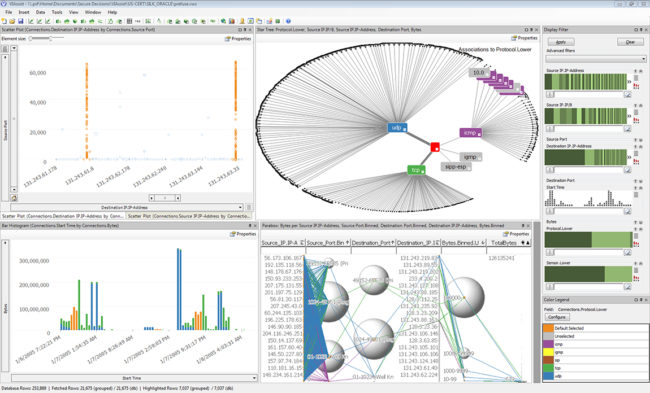Click the Apply button in Display Filter
650x393 pixels.
pyautogui.click(x=561, y=42)
